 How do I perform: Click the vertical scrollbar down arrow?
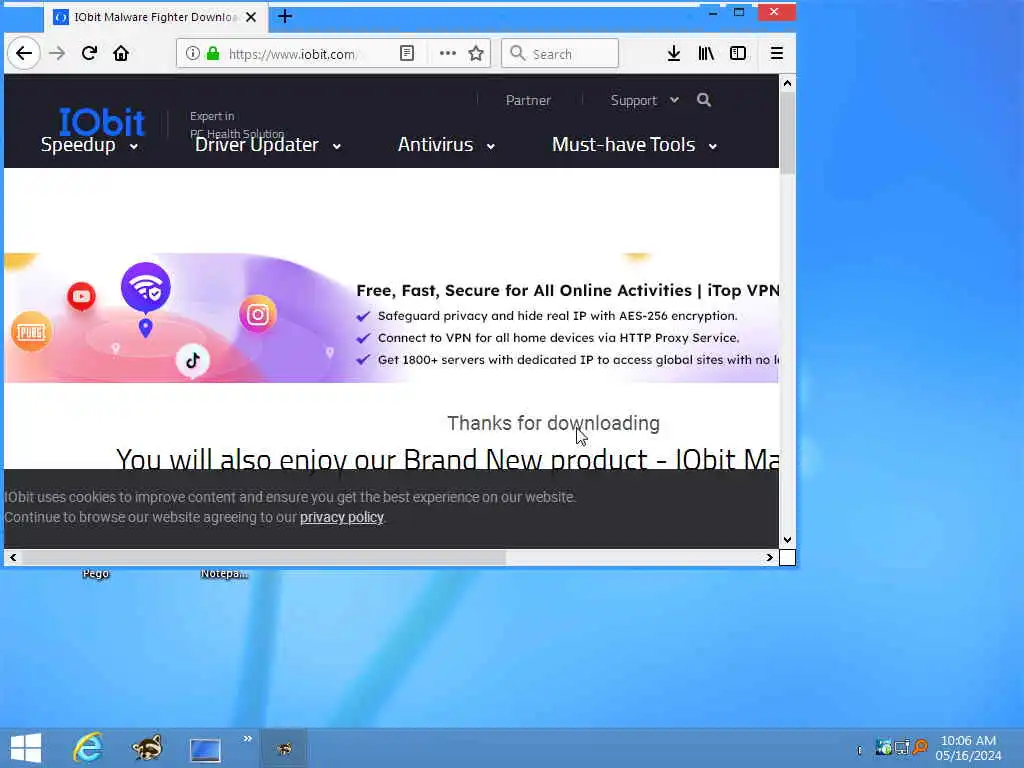point(788,540)
